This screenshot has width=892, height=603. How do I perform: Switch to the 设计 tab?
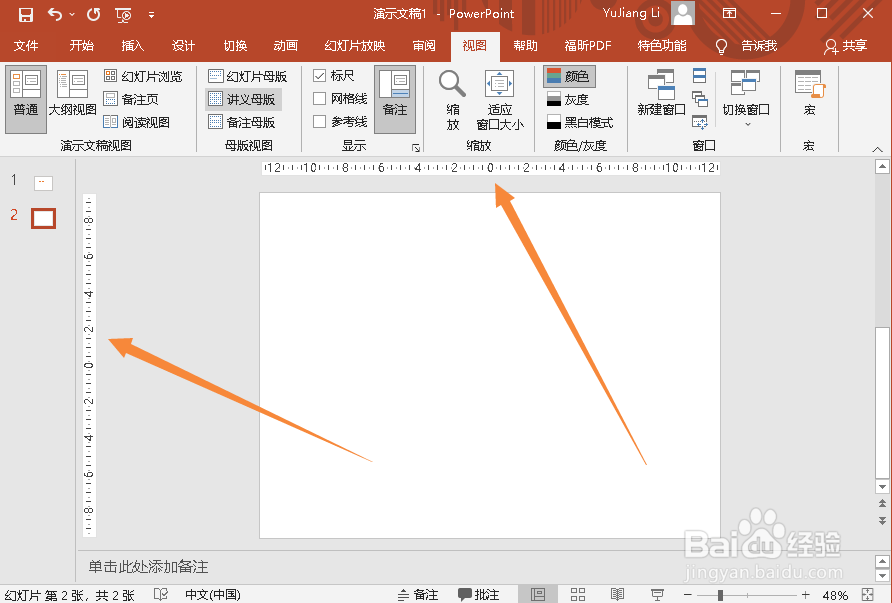pyautogui.click(x=183, y=46)
